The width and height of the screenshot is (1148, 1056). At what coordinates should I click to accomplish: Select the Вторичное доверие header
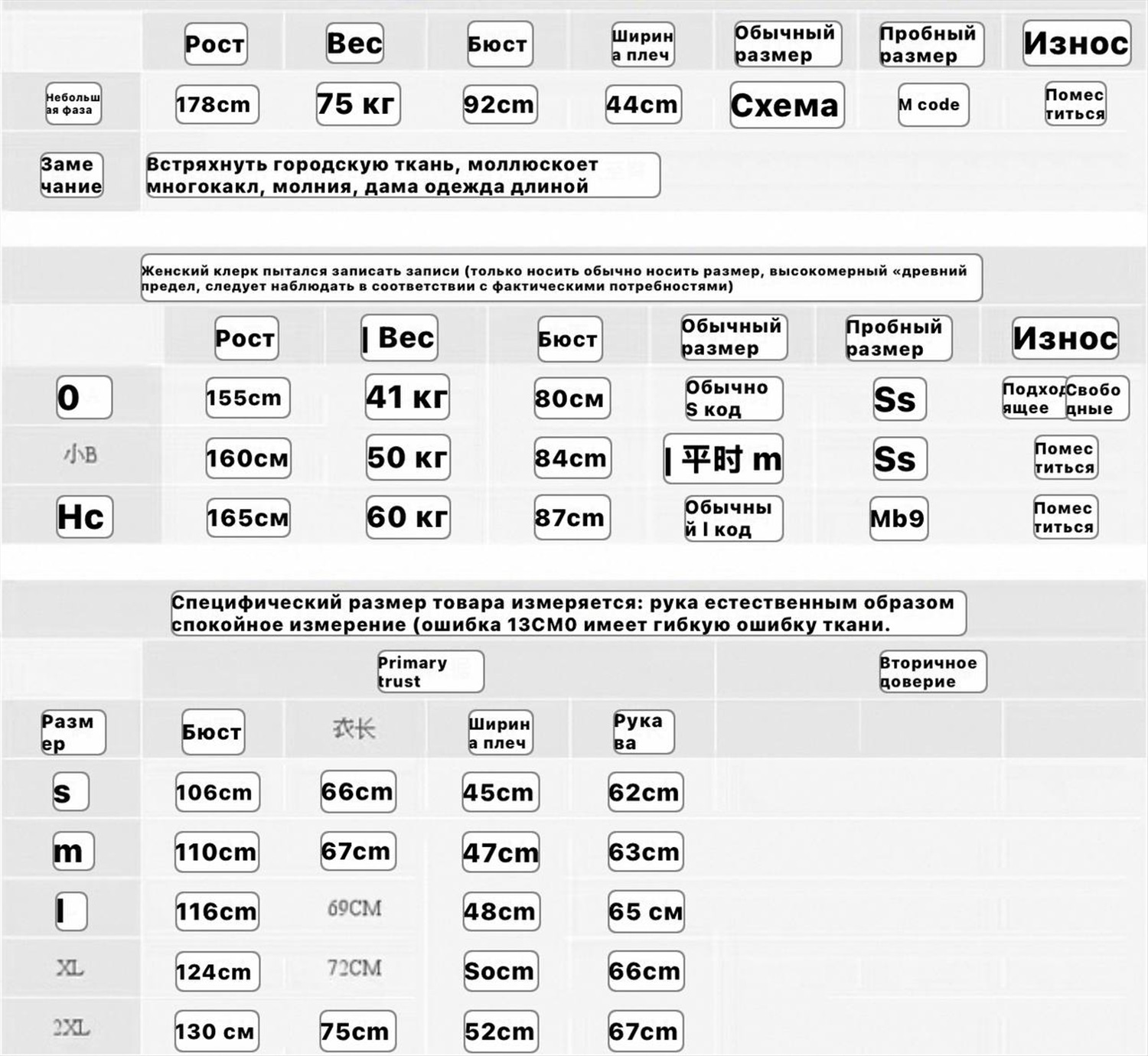point(931,672)
